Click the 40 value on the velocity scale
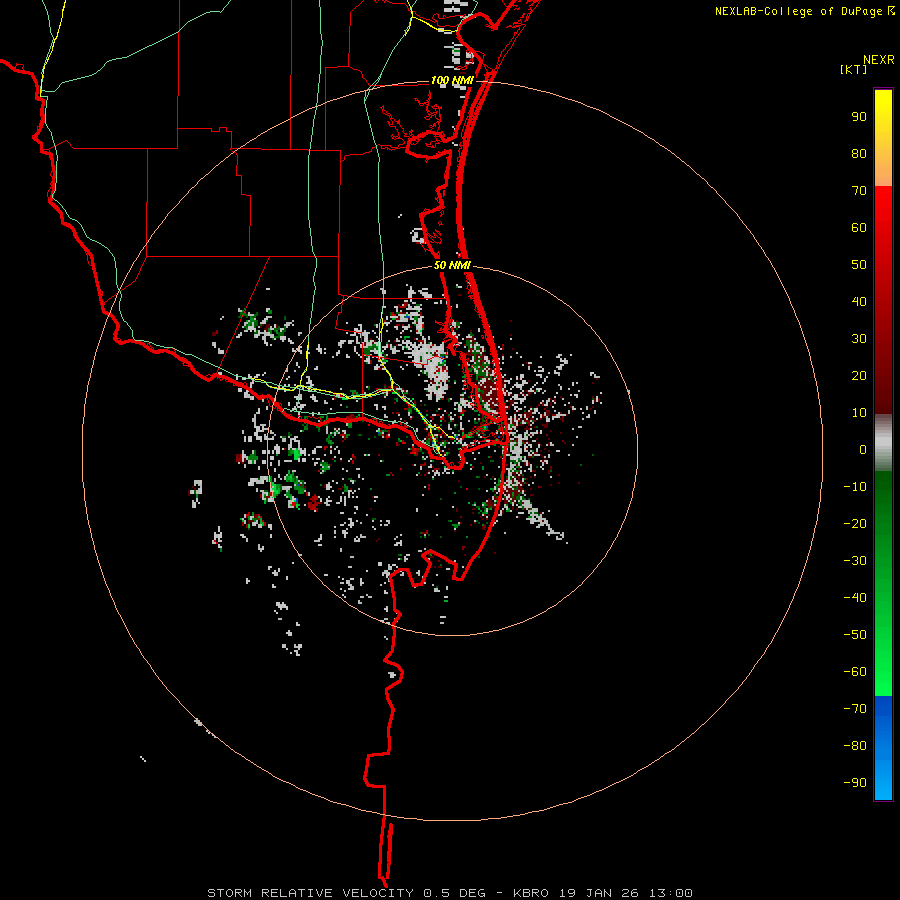 pyautogui.click(x=859, y=301)
